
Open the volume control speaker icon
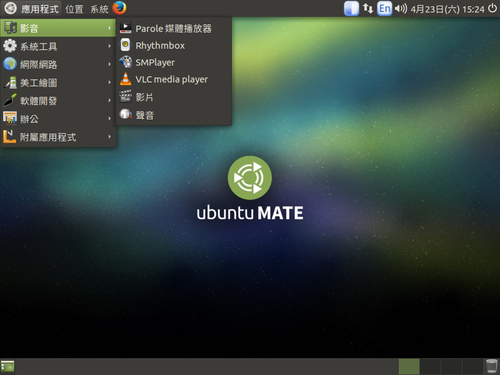coord(401,8)
